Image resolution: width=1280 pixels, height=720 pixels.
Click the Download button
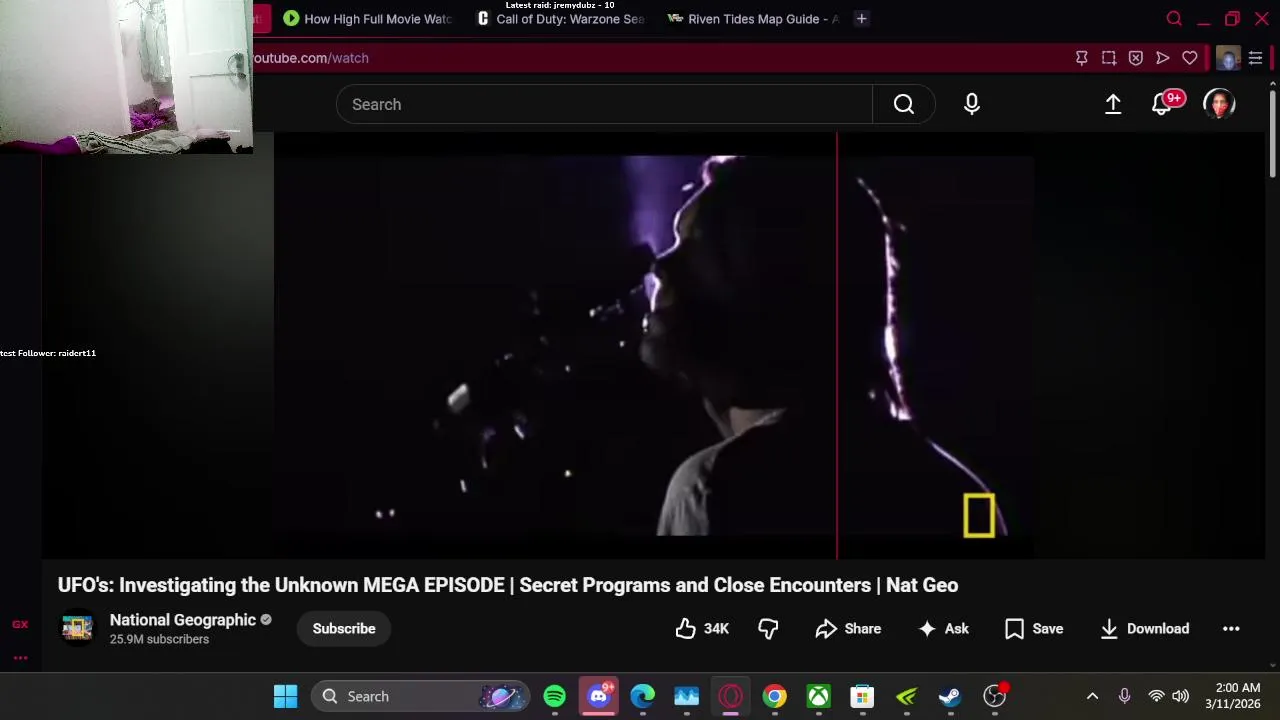point(1145,629)
